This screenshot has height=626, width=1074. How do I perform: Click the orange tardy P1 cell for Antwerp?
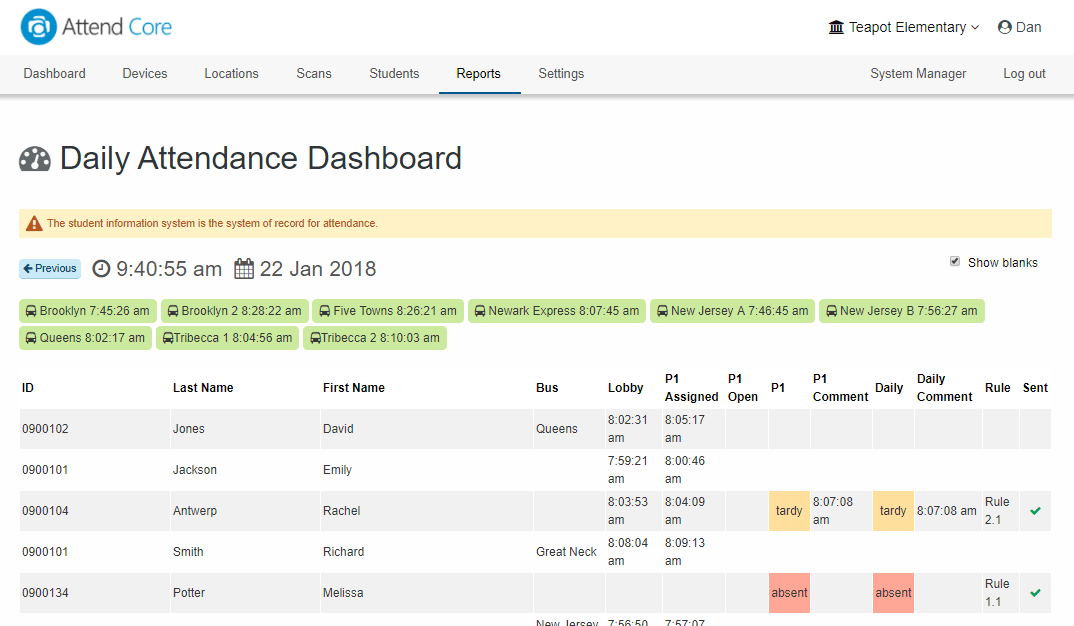pos(789,511)
